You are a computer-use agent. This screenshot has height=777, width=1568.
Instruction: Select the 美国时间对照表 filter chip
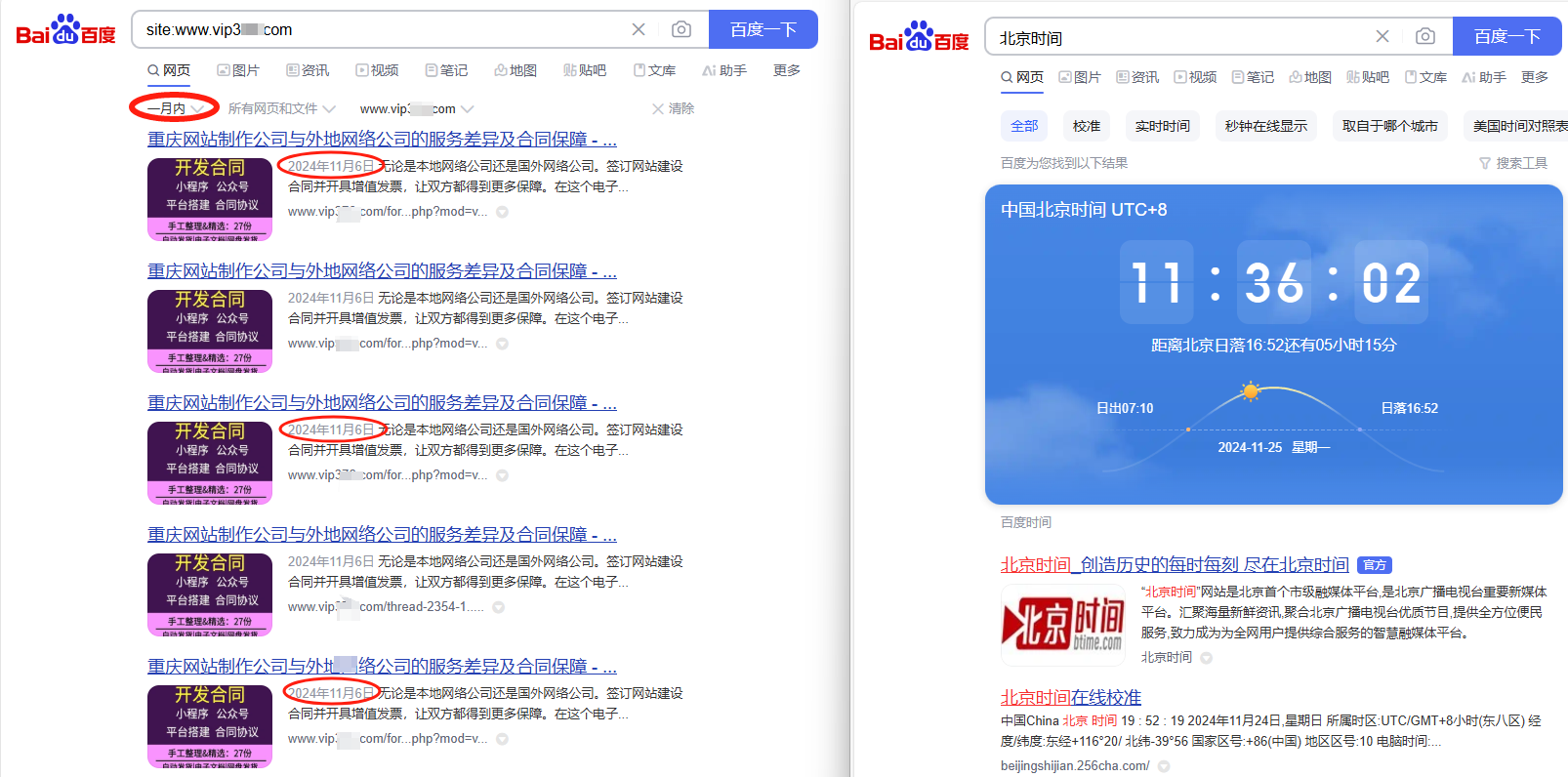pos(1516,126)
